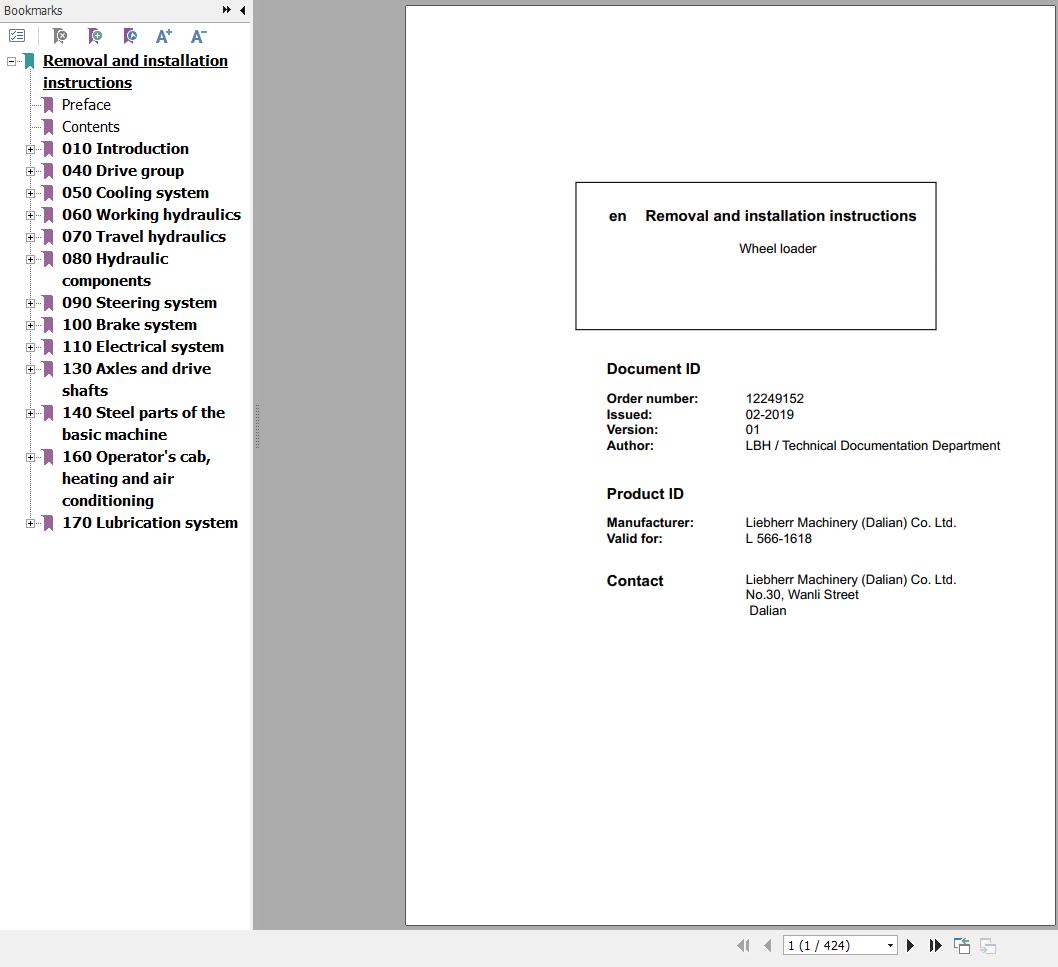Image resolution: width=1058 pixels, height=967 pixels.
Task: Click the teal root bookmark icon
Action: pos(29,61)
